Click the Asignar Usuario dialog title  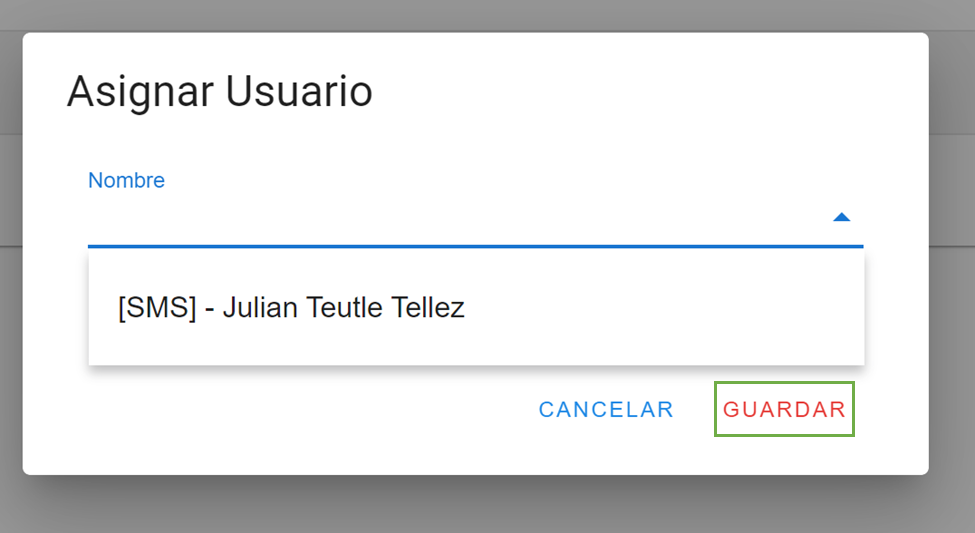pyautogui.click(x=220, y=92)
